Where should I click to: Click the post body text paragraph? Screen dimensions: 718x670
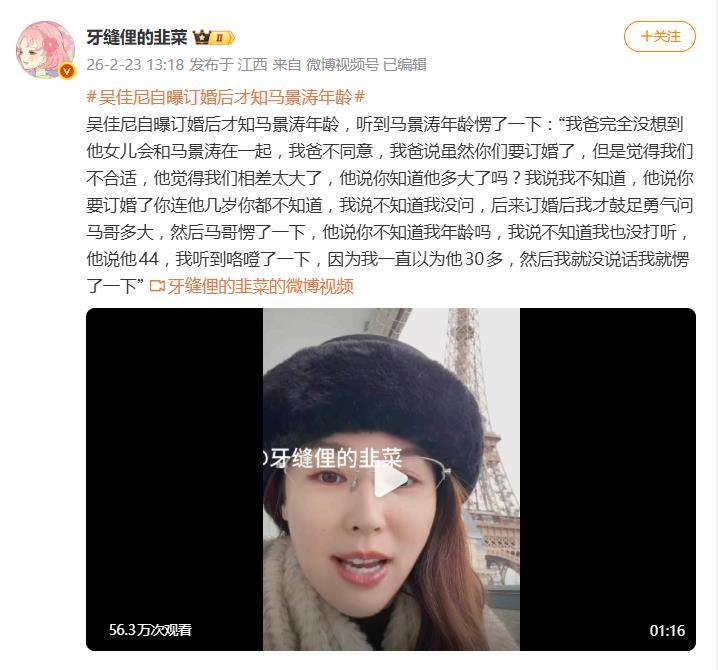390,205
